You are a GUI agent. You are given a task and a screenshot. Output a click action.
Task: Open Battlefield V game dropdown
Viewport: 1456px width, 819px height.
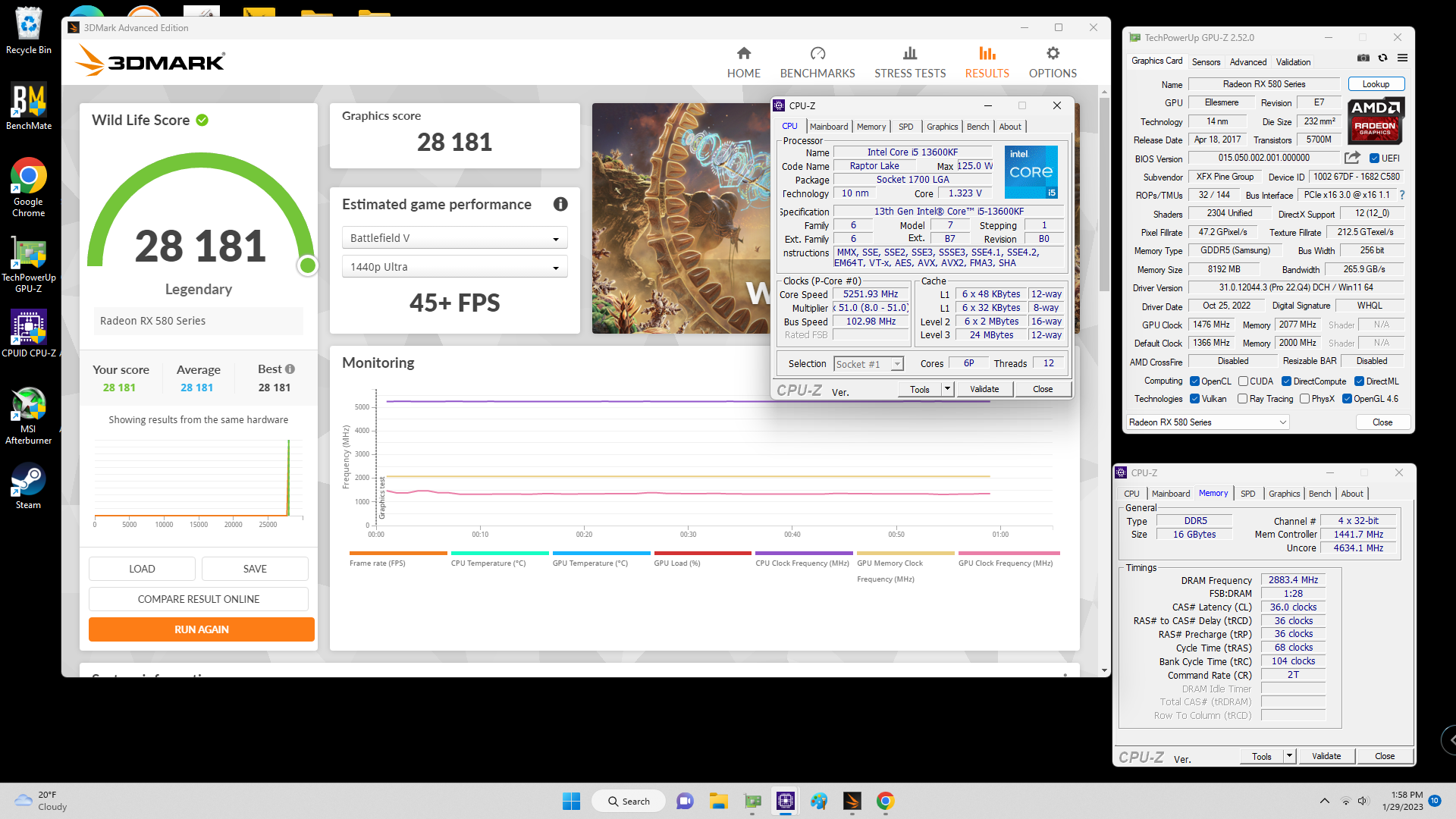pyautogui.click(x=454, y=238)
